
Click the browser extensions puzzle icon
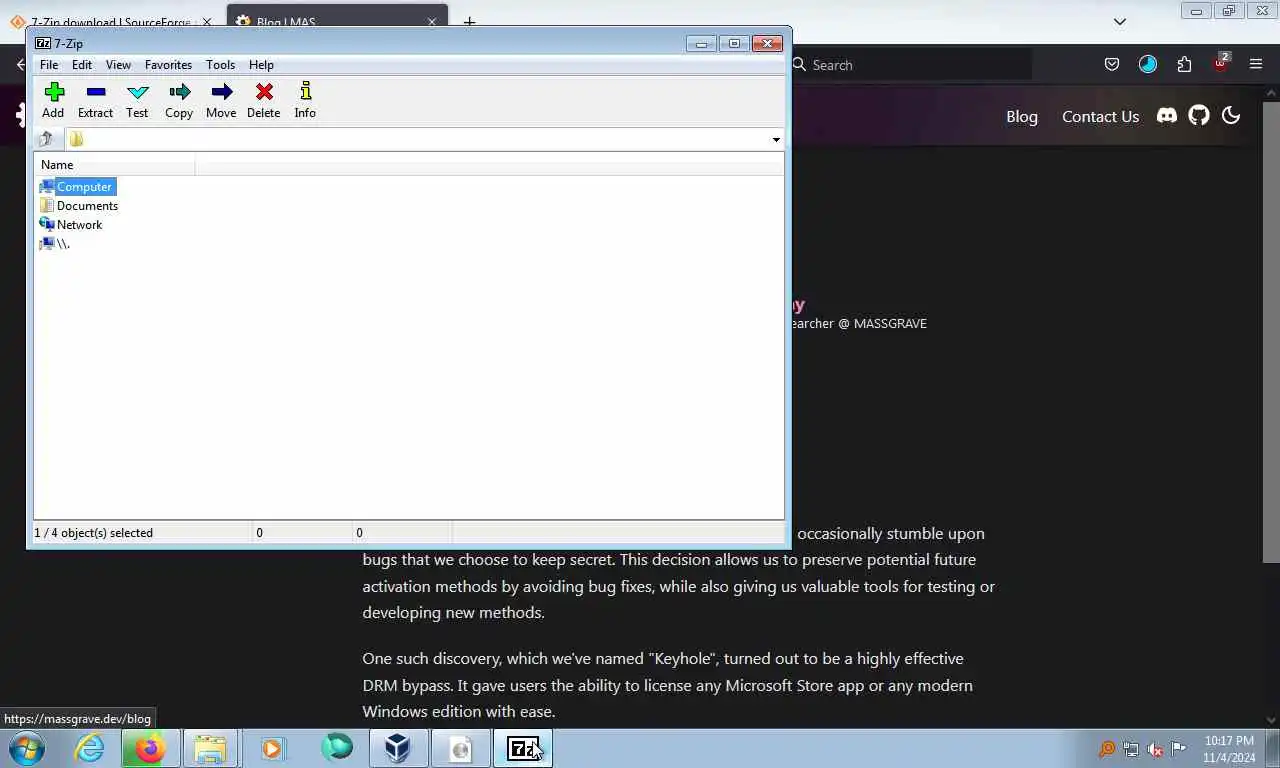(1184, 65)
